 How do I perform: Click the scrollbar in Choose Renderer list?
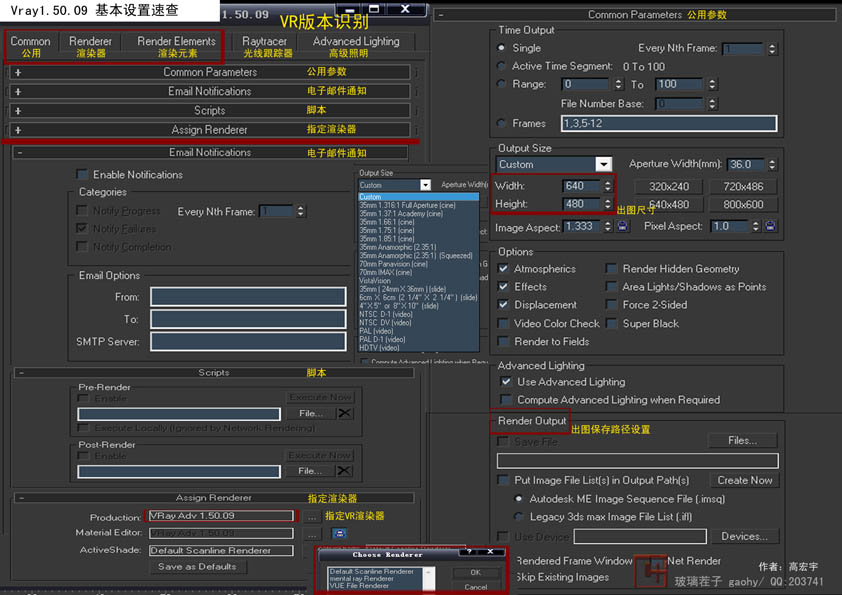coord(429,579)
